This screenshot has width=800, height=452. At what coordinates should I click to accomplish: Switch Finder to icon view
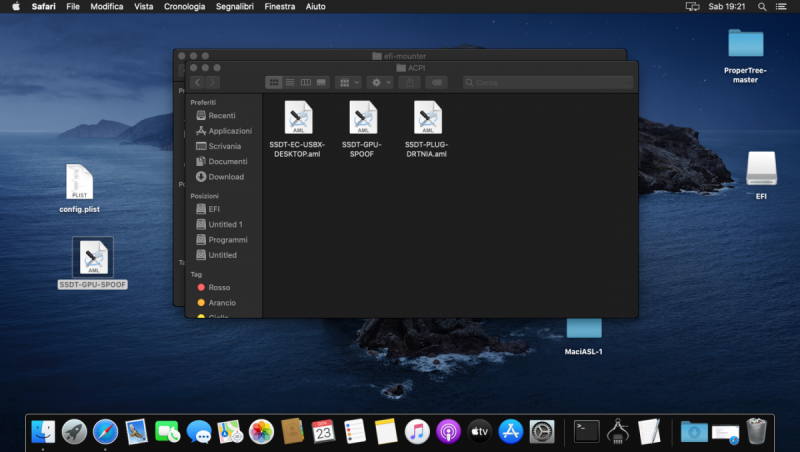point(274,82)
